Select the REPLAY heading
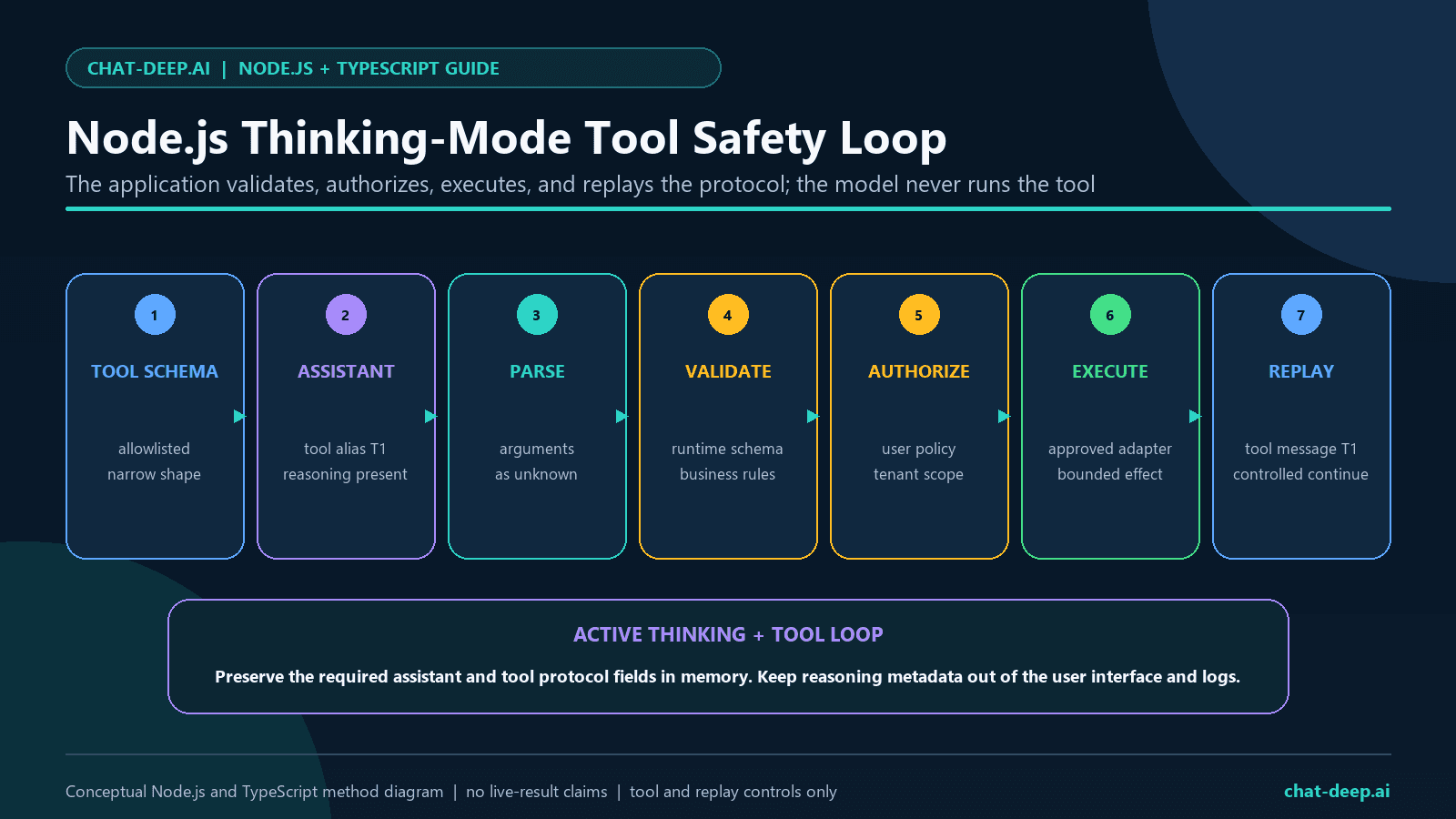The width and height of the screenshot is (1456, 819). (x=1301, y=371)
